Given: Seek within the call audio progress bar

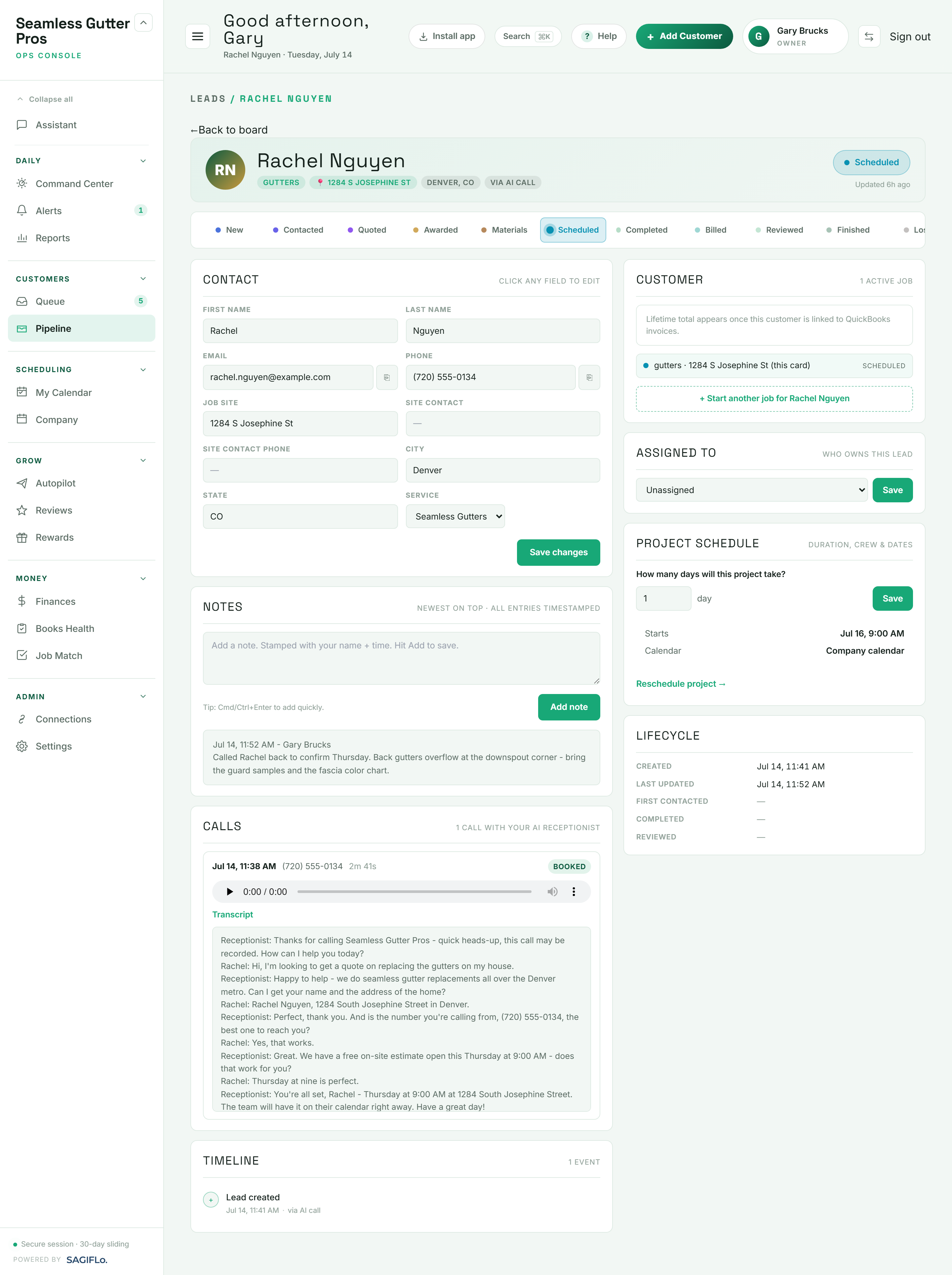Looking at the screenshot, I should [414, 891].
